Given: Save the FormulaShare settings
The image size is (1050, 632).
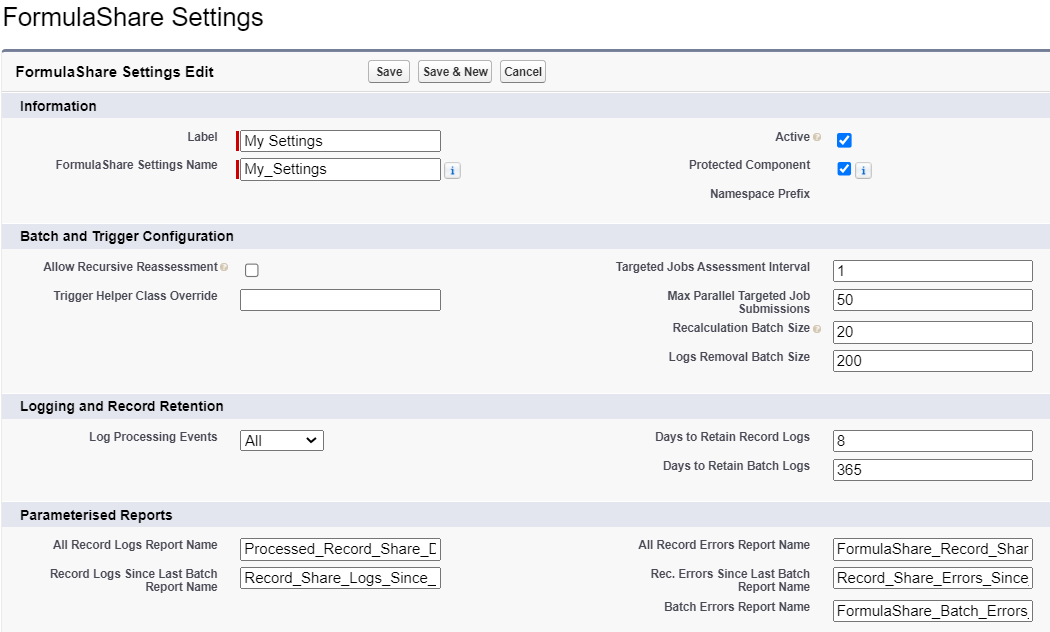Looking at the screenshot, I should 388,71.
